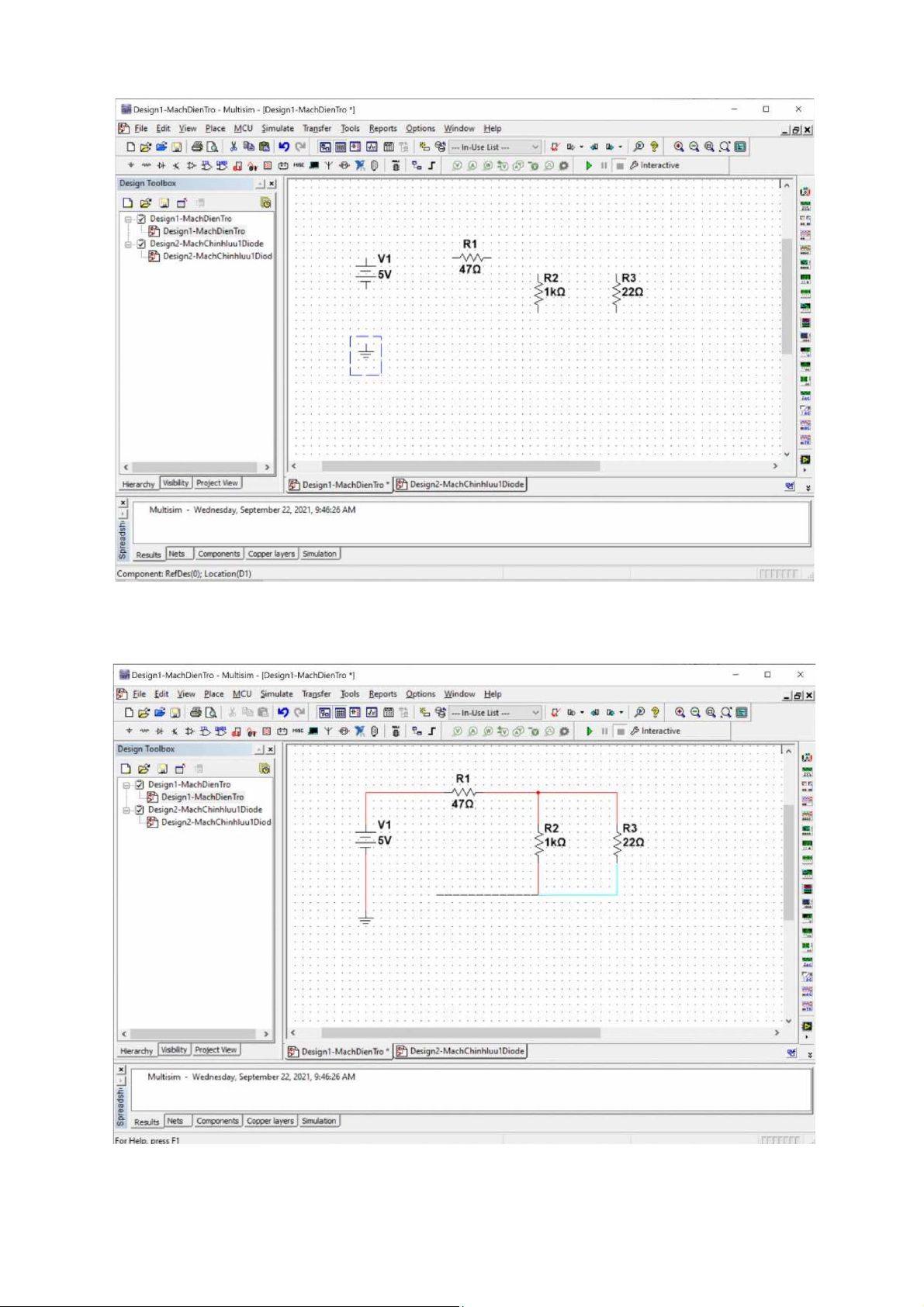
Task: Switch to Design2-MachChinhluu1Diode tab in lower window
Action: click(460, 1051)
